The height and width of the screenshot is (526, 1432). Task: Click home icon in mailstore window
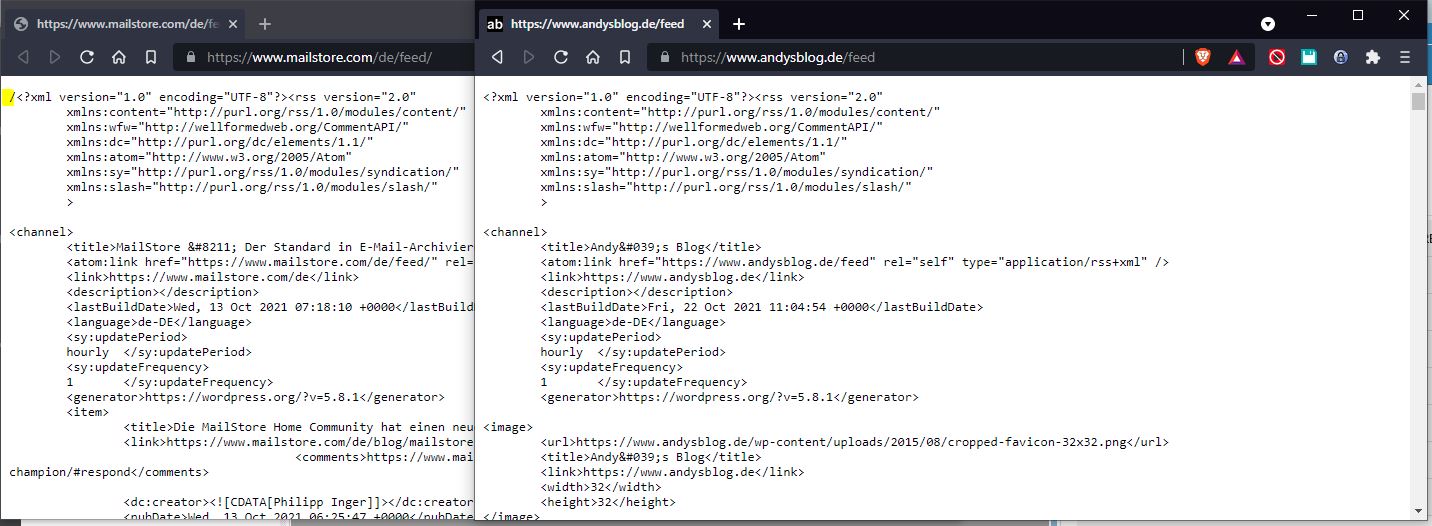coord(119,57)
